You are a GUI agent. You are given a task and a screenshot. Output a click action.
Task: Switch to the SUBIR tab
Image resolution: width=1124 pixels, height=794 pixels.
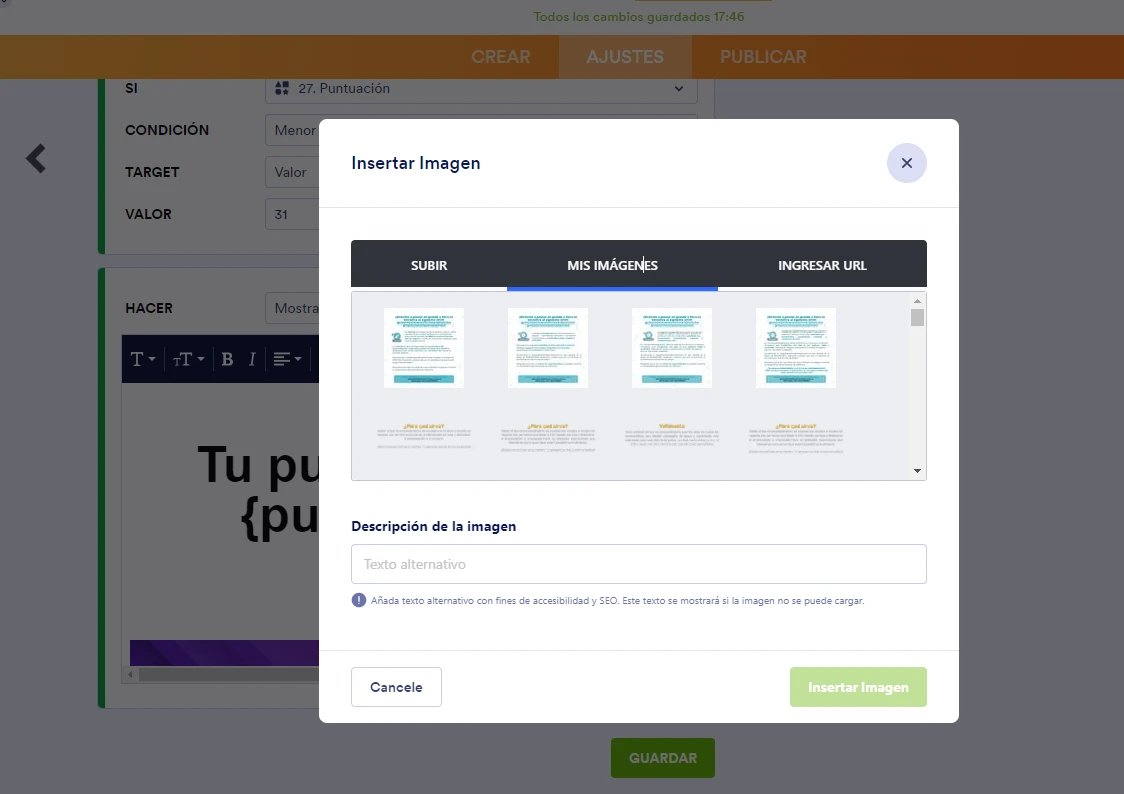tap(429, 265)
